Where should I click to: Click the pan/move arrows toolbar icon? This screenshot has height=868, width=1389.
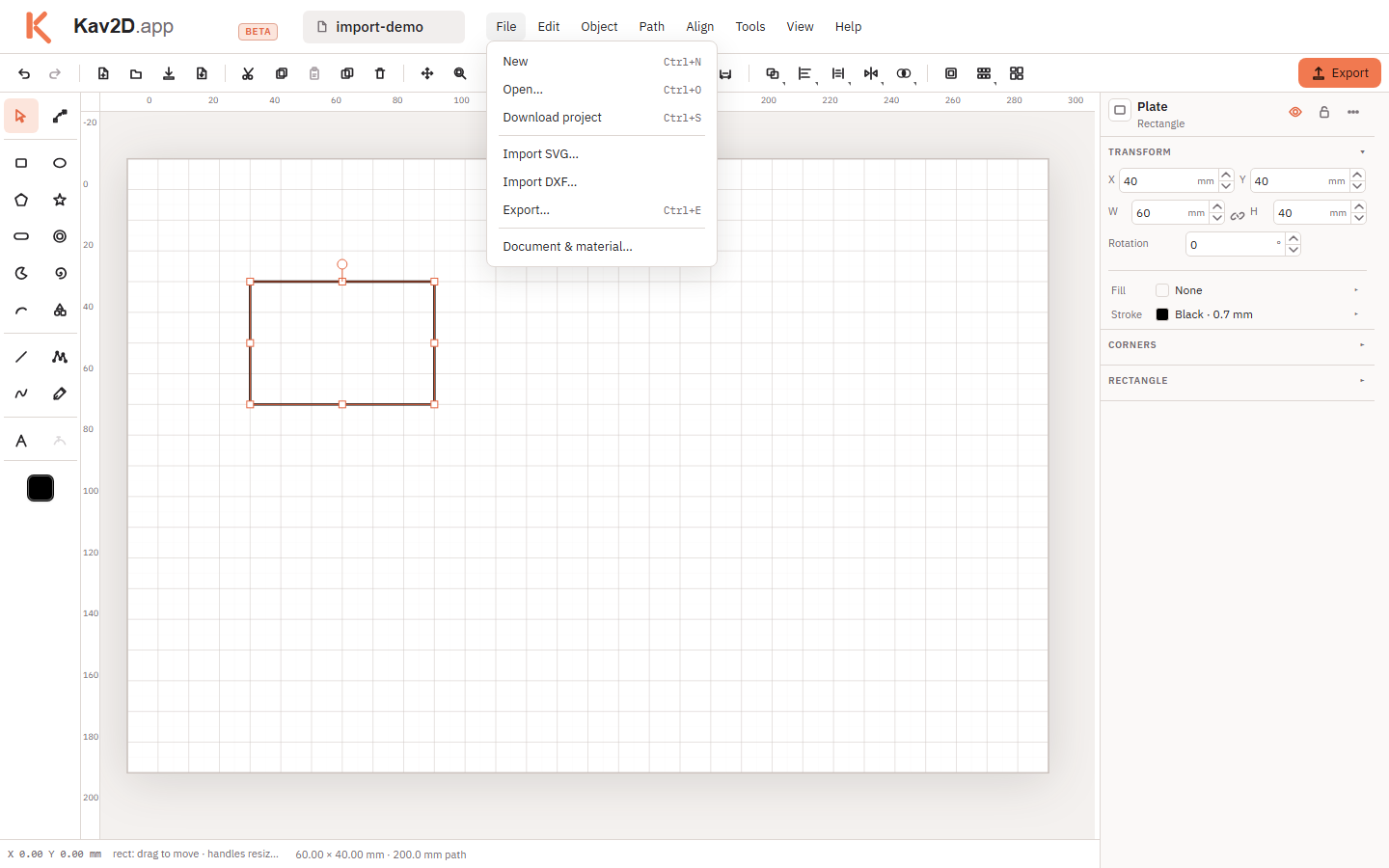427,73
